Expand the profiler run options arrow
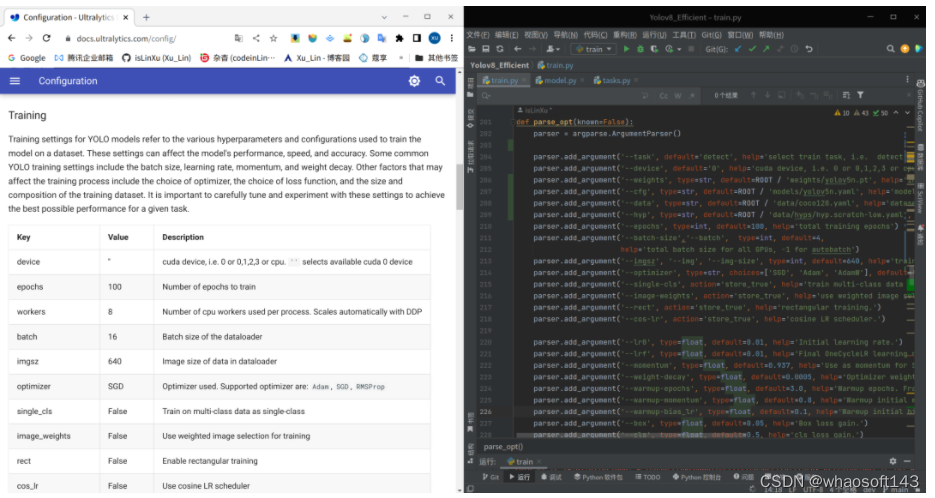The width and height of the screenshot is (935, 498). (x=679, y=50)
